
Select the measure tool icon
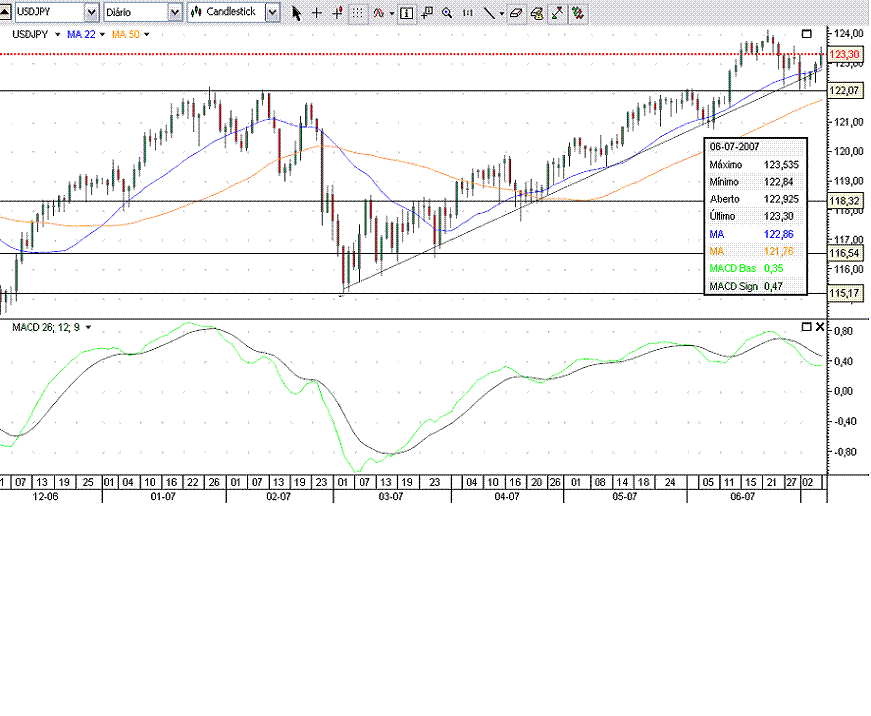[557, 12]
